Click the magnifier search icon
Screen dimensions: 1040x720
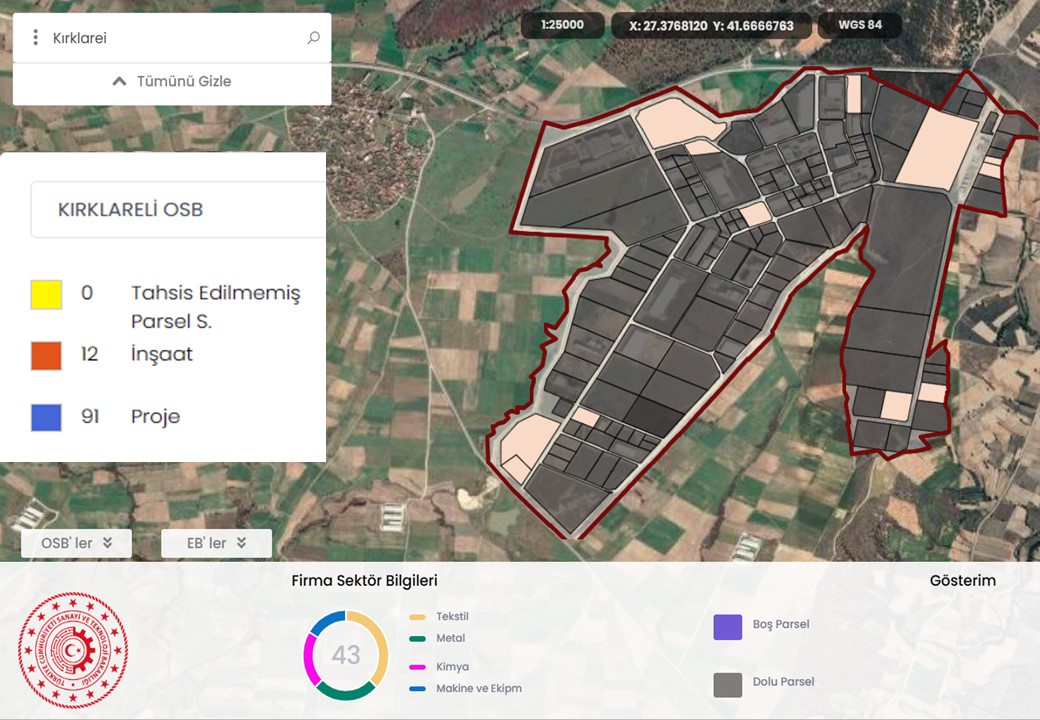[x=313, y=38]
